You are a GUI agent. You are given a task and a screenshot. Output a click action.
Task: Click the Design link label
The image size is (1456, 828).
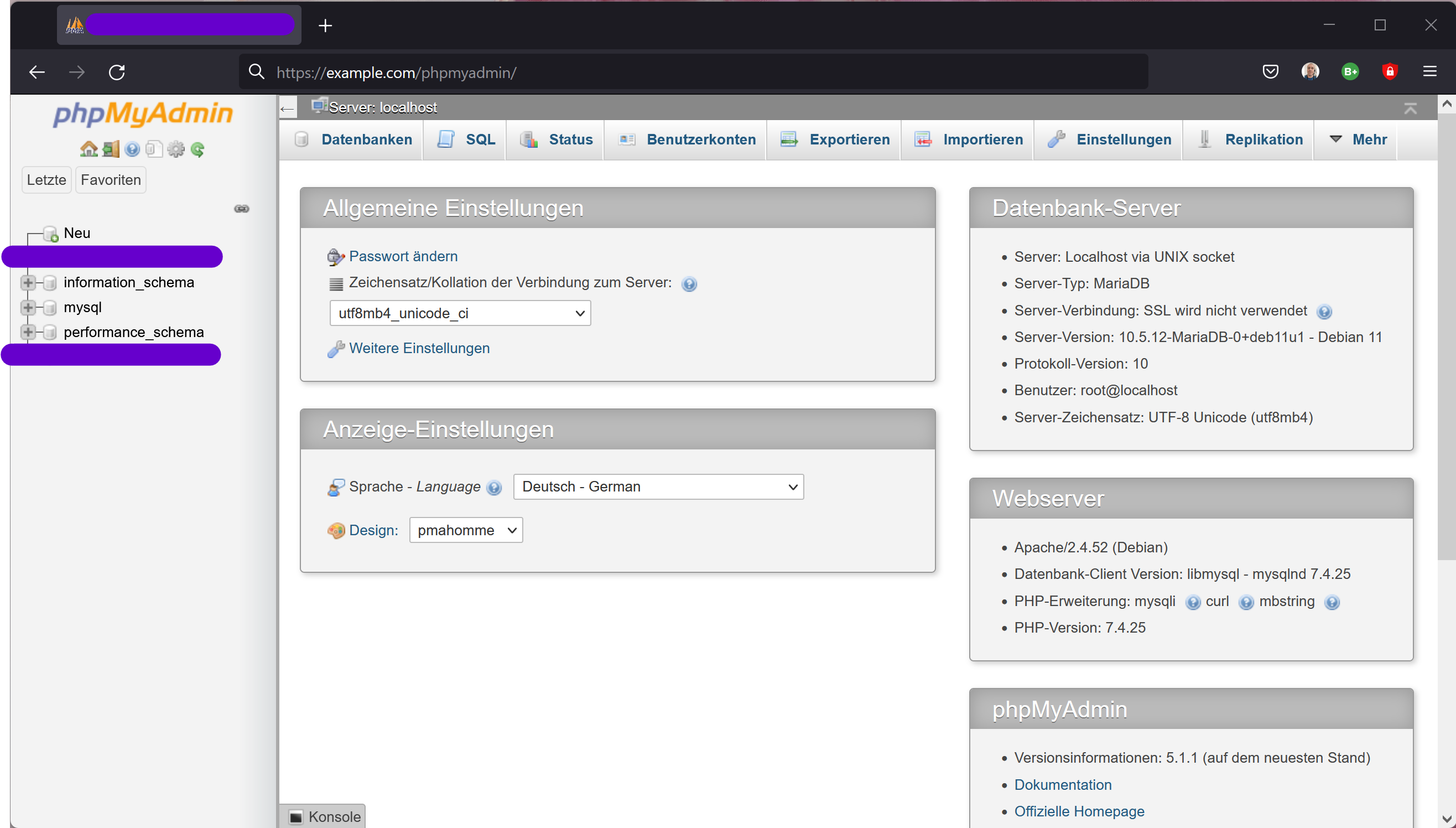(x=373, y=531)
